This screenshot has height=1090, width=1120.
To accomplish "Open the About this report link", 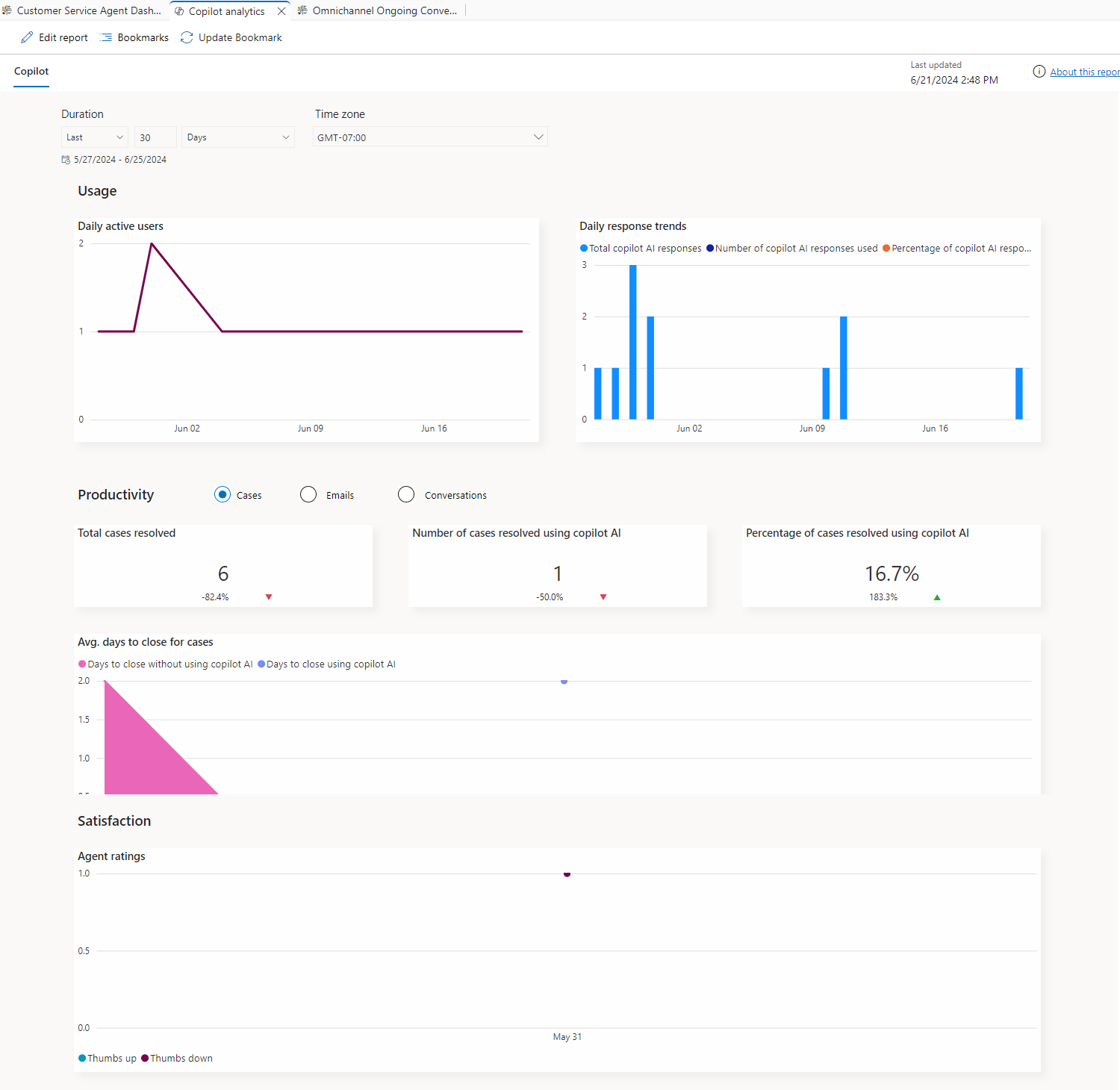I will click(1085, 72).
